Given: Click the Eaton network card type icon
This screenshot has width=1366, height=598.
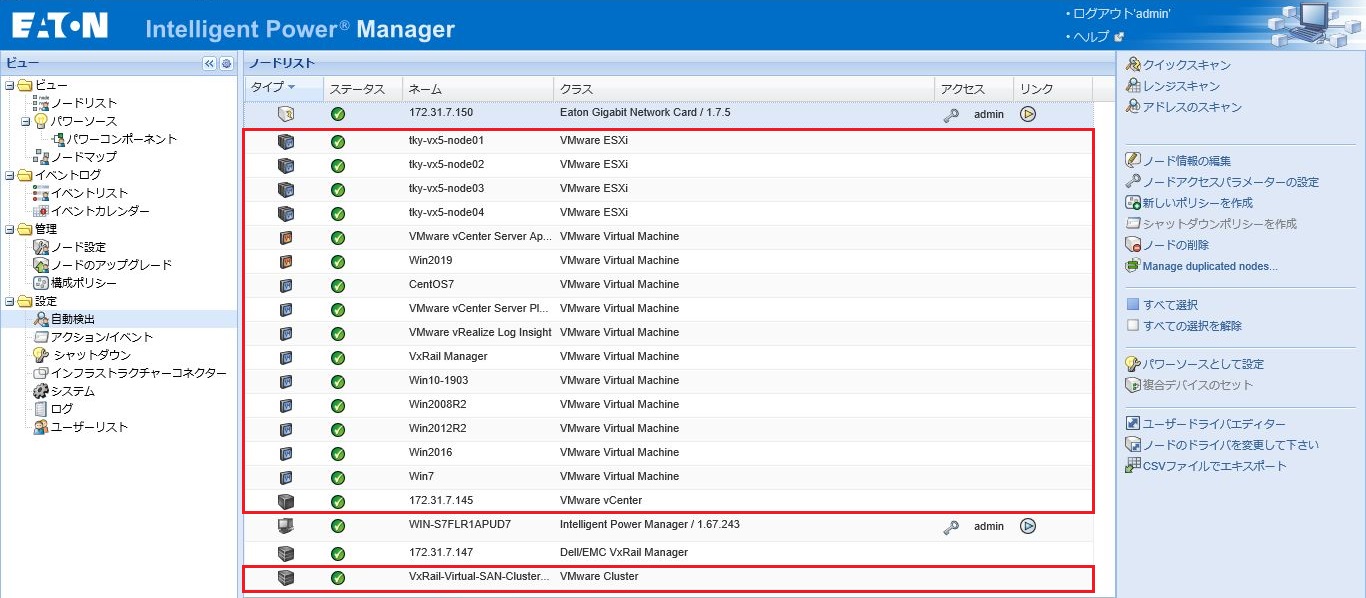Looking at the screenshot, I should 286,114.
